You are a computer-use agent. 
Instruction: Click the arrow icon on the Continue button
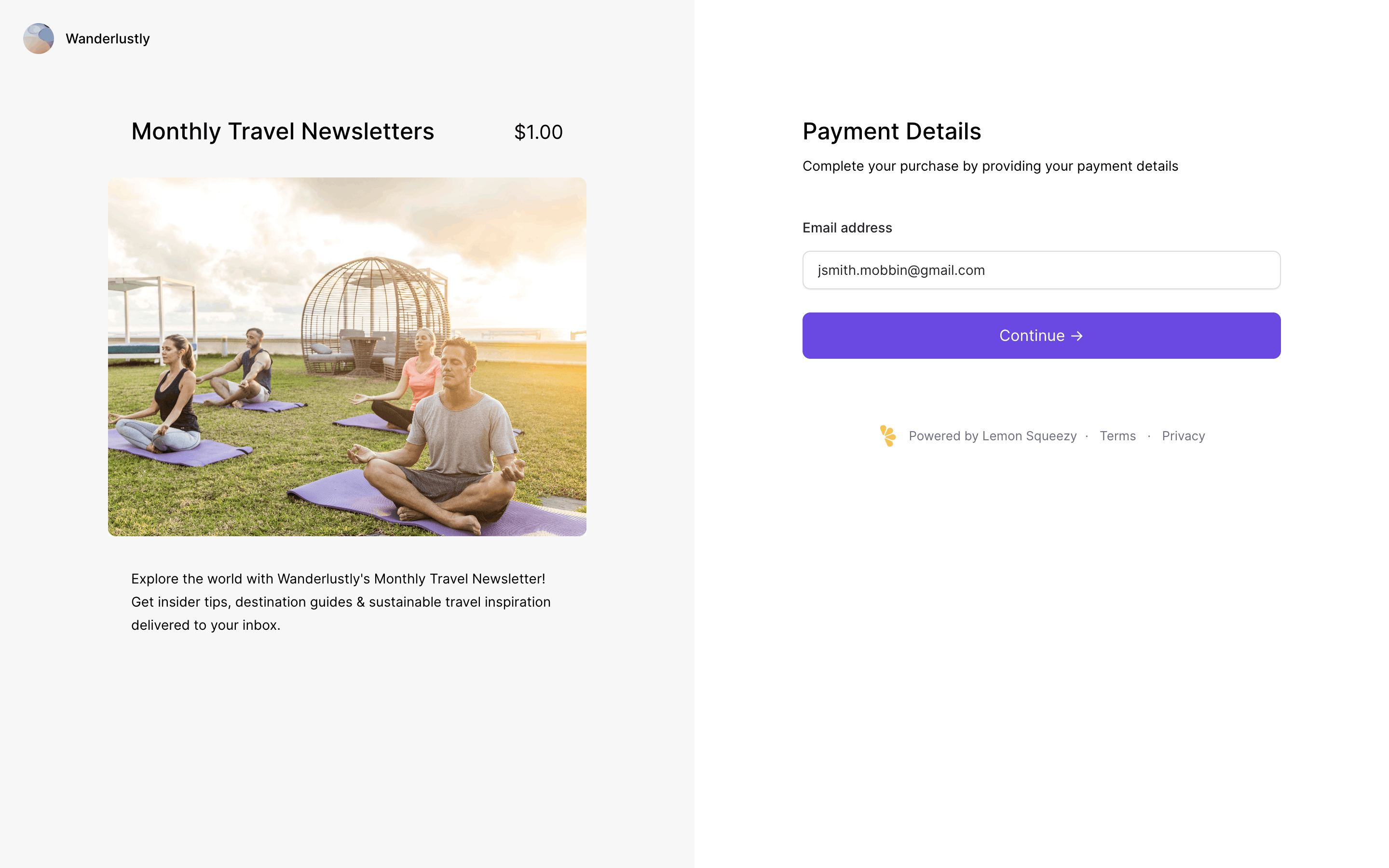1077,336
